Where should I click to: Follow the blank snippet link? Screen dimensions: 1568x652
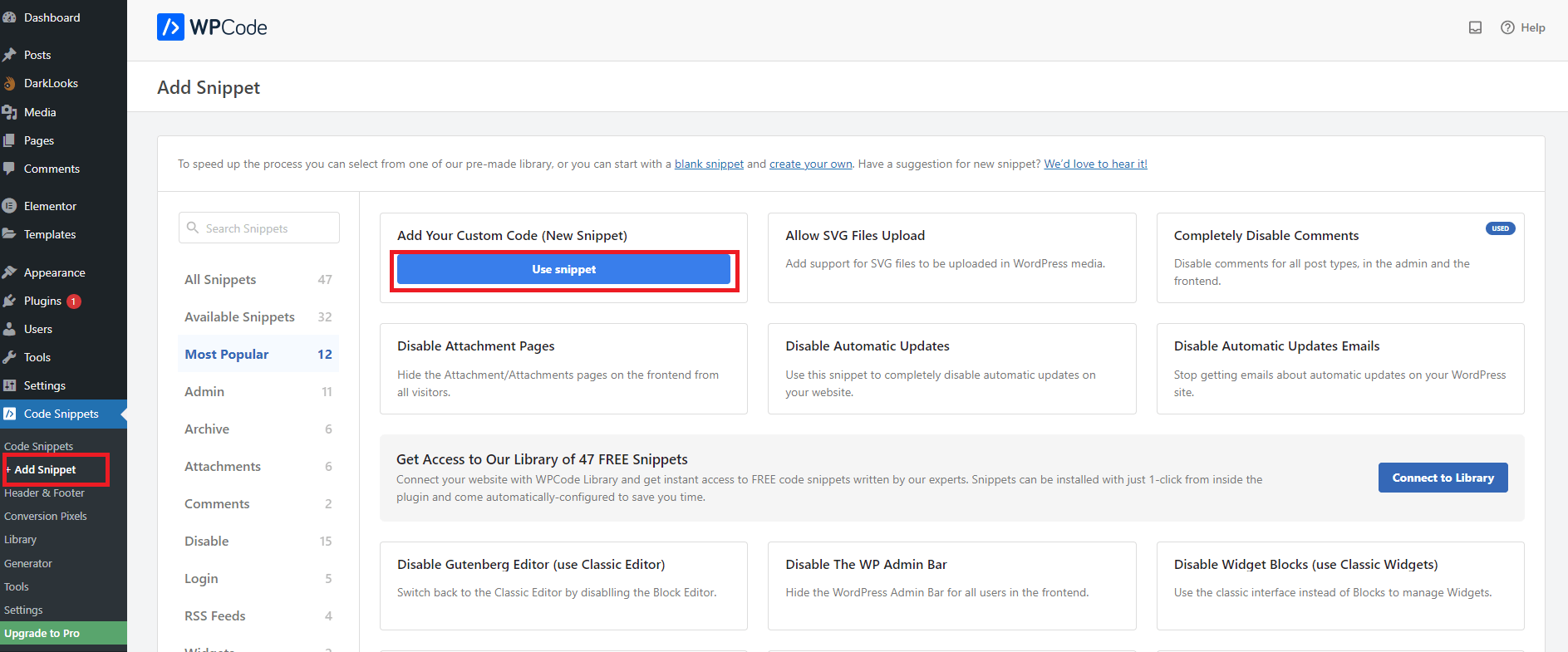click(709, 164)
